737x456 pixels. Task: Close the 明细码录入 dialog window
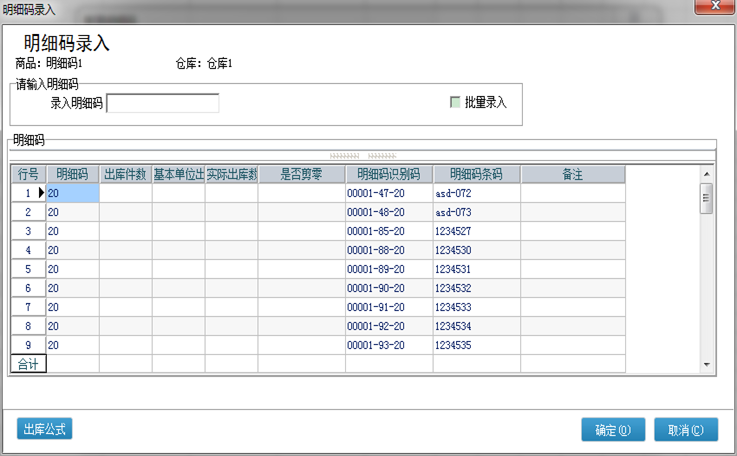click(712, 9)
